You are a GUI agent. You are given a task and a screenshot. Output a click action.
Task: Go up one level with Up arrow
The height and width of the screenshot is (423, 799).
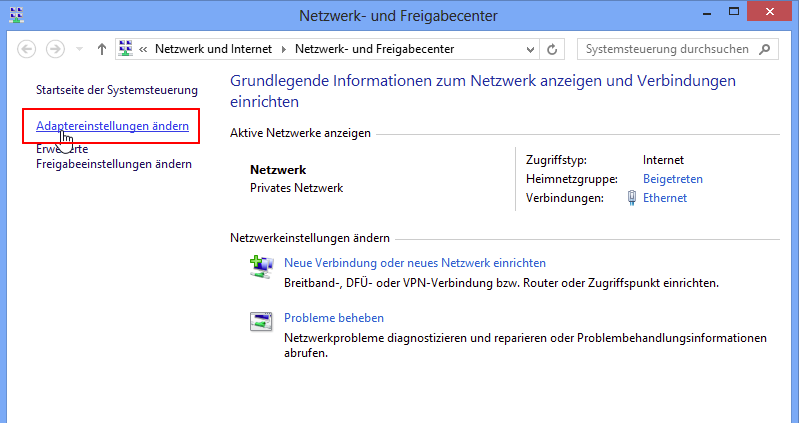pyautogui.click(x=102, y=49)
